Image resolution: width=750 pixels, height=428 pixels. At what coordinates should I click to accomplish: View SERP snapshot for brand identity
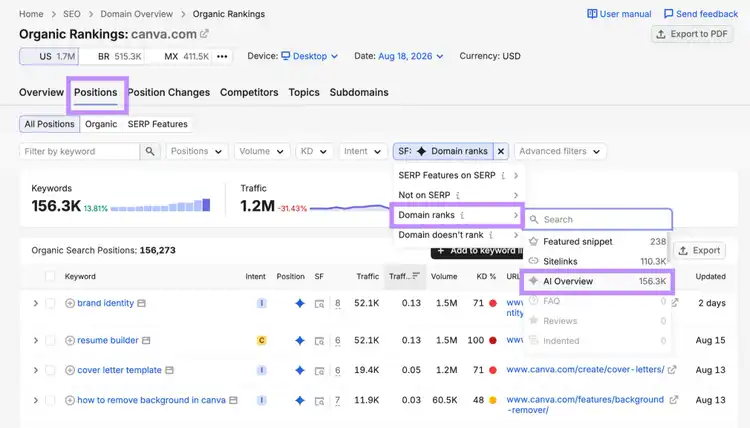(320, 303)
